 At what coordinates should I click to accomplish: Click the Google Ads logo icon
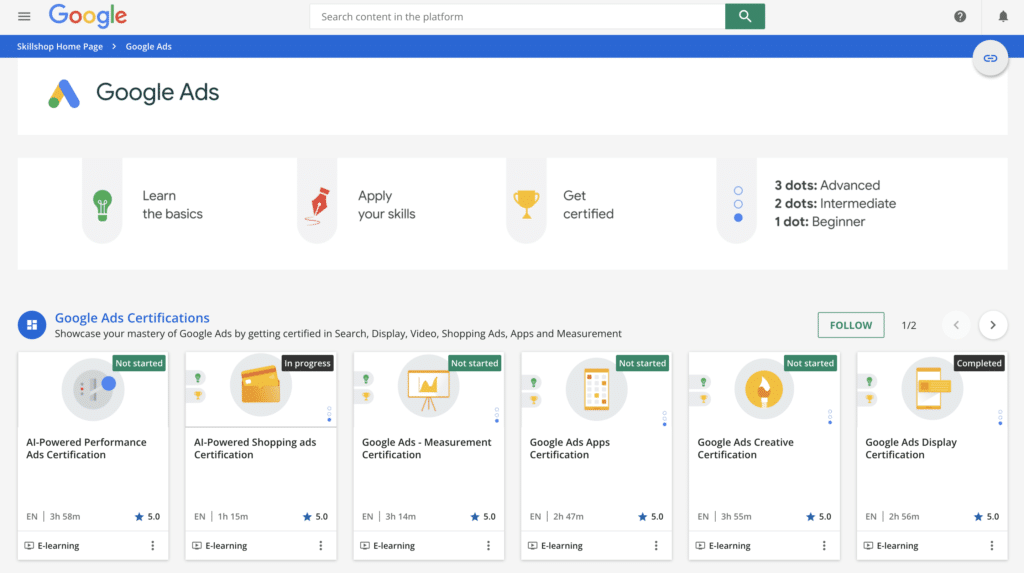(64, 93)
